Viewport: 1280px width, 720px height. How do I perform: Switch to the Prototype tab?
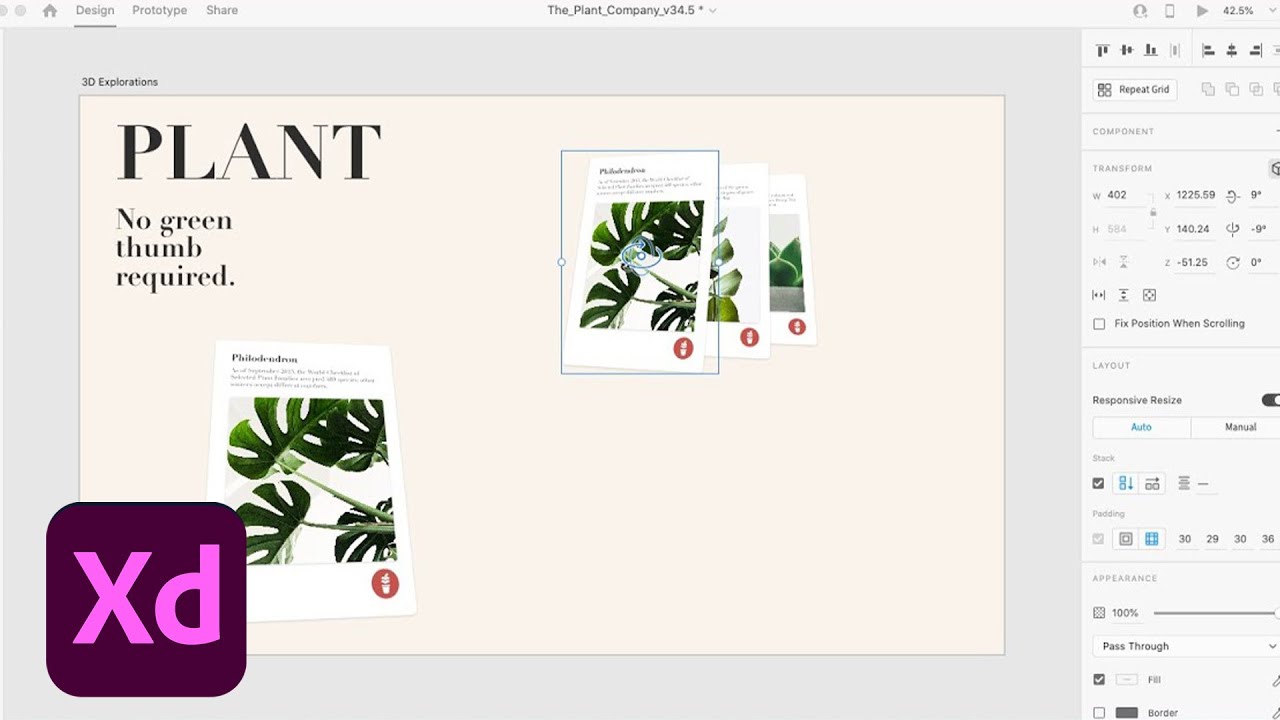click(160, 10)
